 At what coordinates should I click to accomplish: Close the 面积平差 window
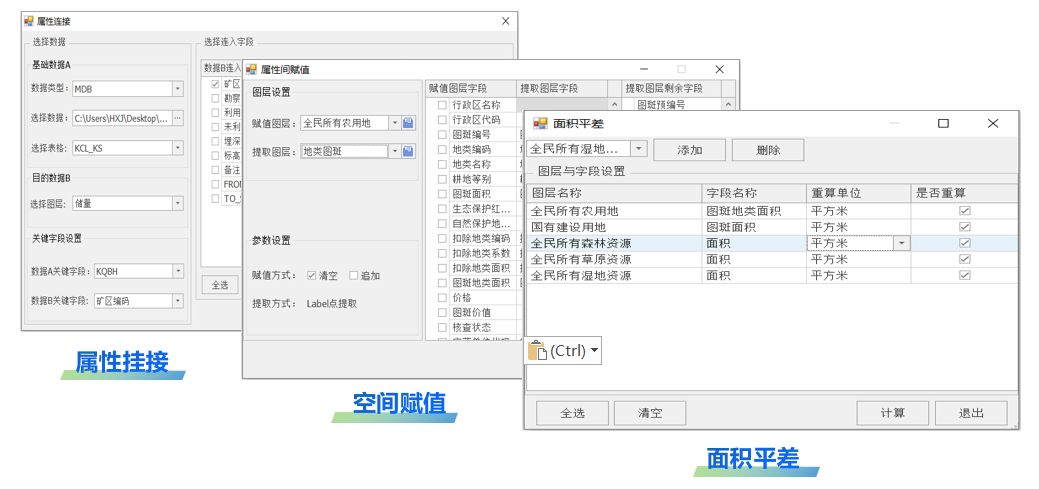993,123
